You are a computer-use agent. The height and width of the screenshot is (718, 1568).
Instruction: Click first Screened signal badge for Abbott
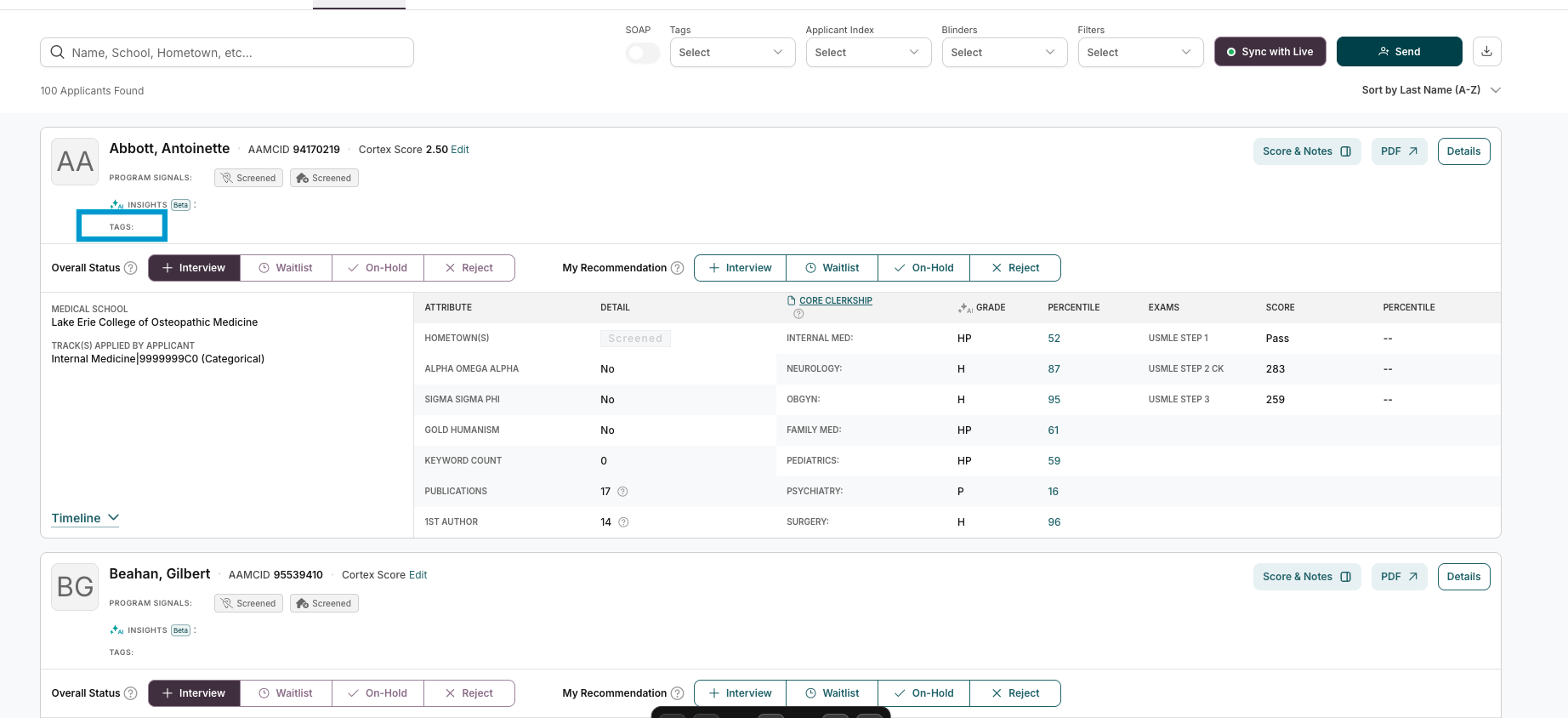pyautogui.click(x=248, y=178)
